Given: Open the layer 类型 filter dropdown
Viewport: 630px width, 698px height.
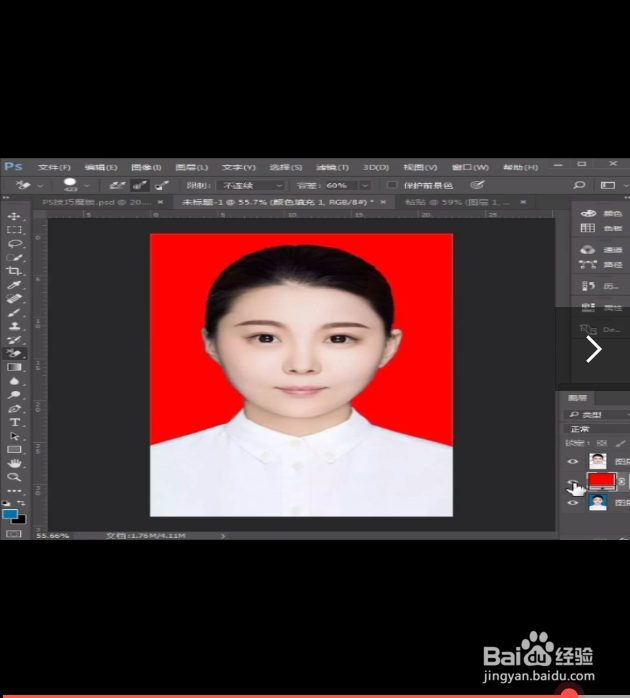Looking at the screenshot, I should (x=597, y=415).
